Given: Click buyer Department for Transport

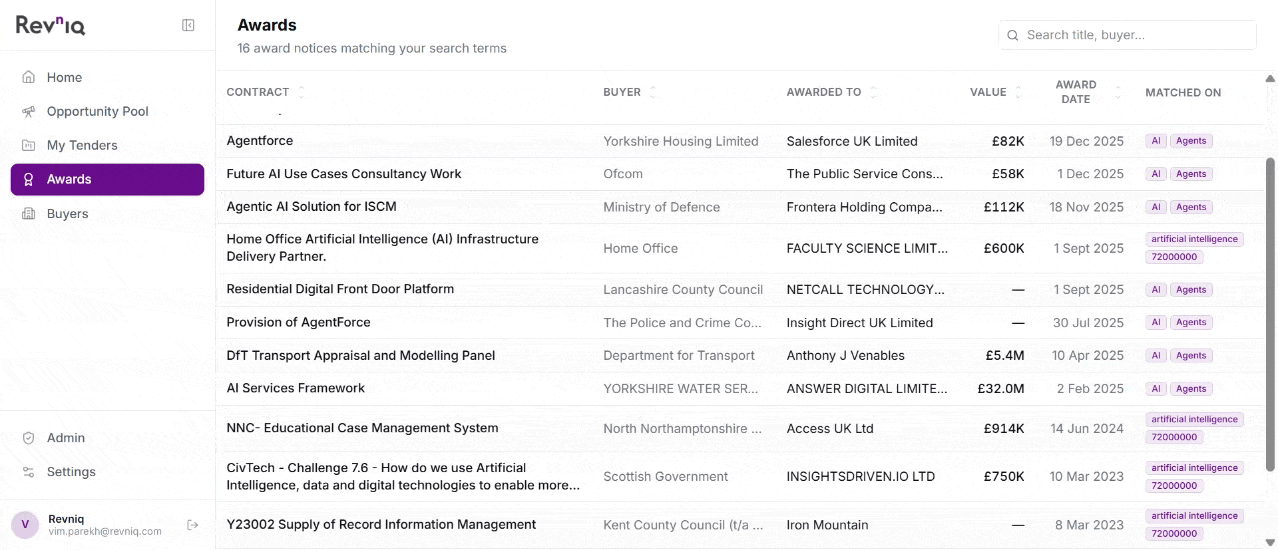Looking at the screenshot, I should (x=679, y=355).
